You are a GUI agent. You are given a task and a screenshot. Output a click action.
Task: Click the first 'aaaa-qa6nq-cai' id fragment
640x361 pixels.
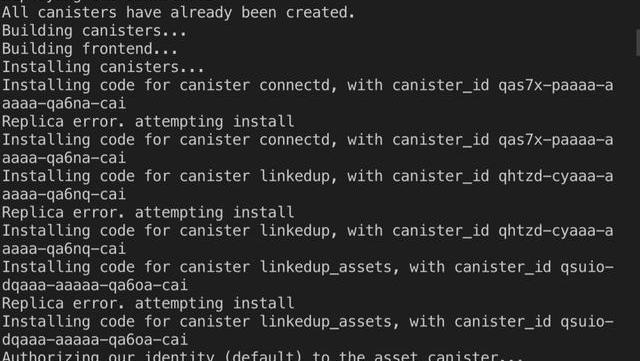coord(64,194)
